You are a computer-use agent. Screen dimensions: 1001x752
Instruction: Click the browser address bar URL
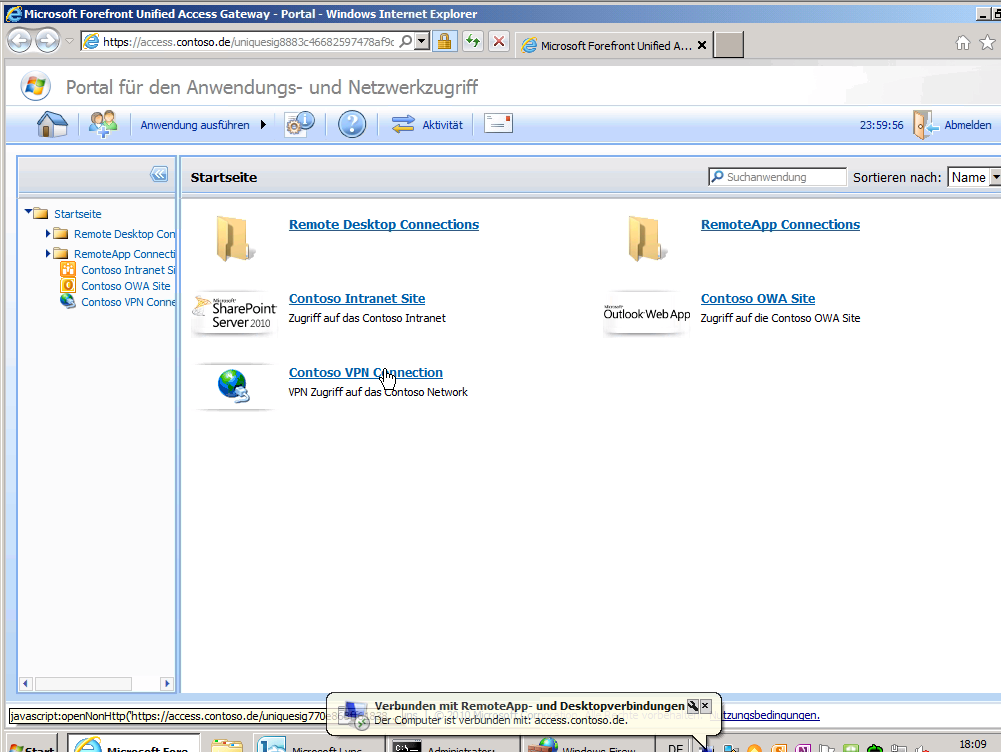tap(249, 42)
